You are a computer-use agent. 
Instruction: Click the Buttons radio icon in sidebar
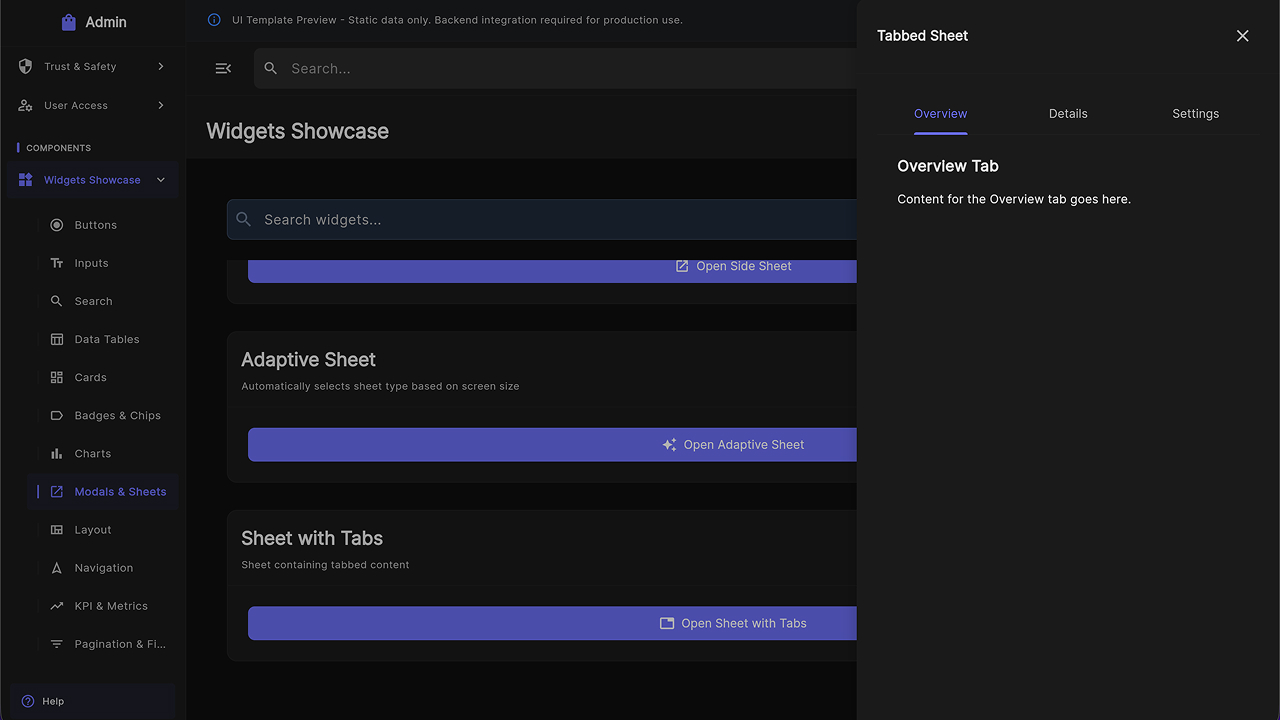pyautogui.click(x=57, y=225)
